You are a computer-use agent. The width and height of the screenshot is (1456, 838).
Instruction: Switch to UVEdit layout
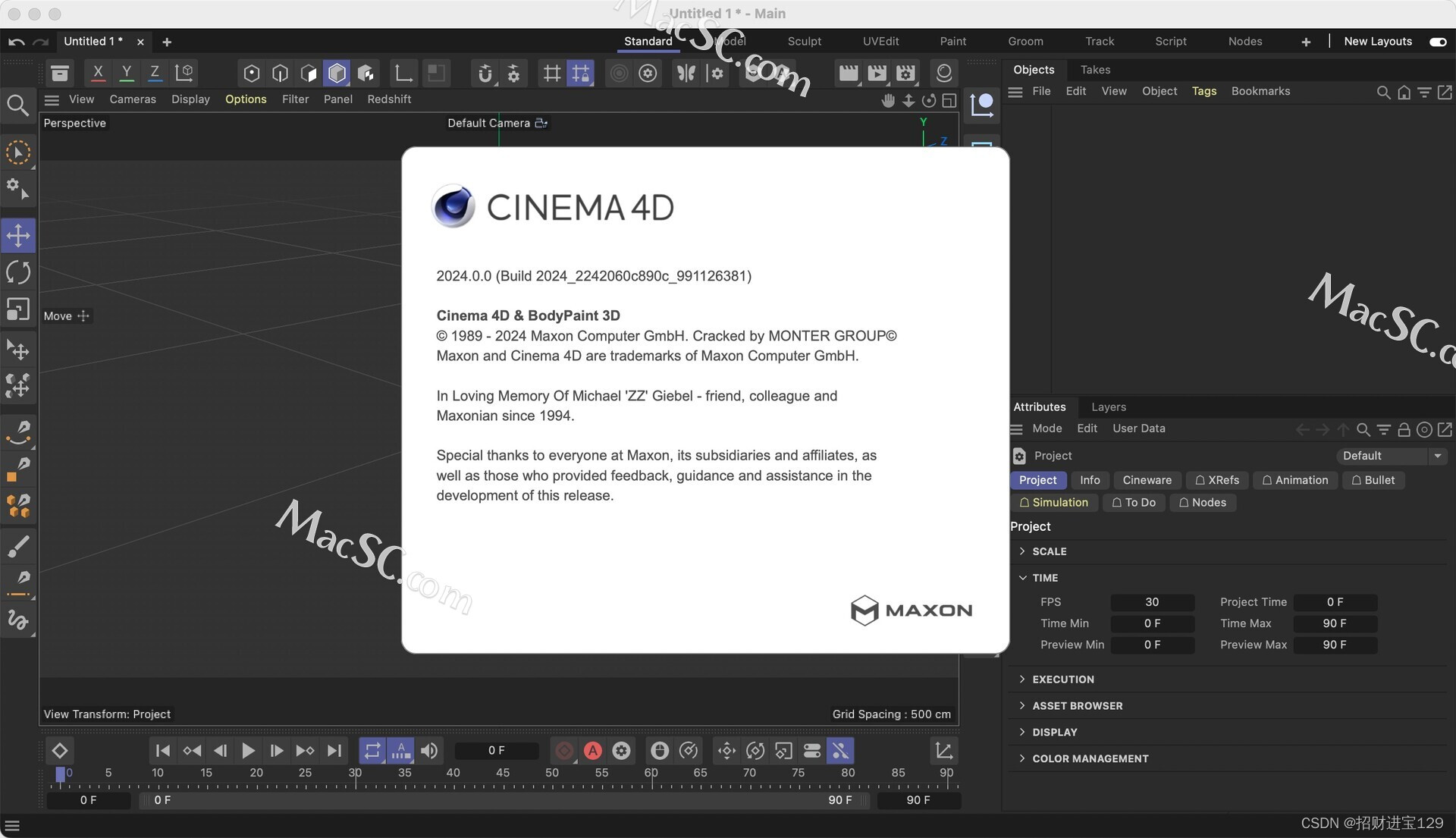[x=880, y=41]
